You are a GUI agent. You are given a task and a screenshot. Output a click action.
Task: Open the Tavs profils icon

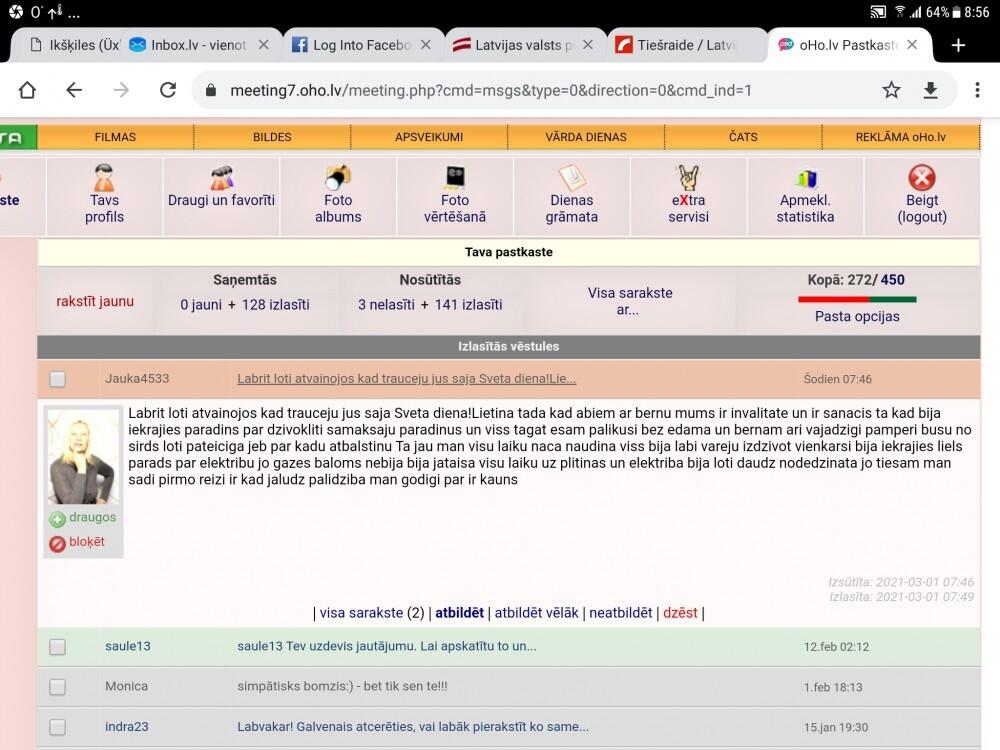[103, 179]
